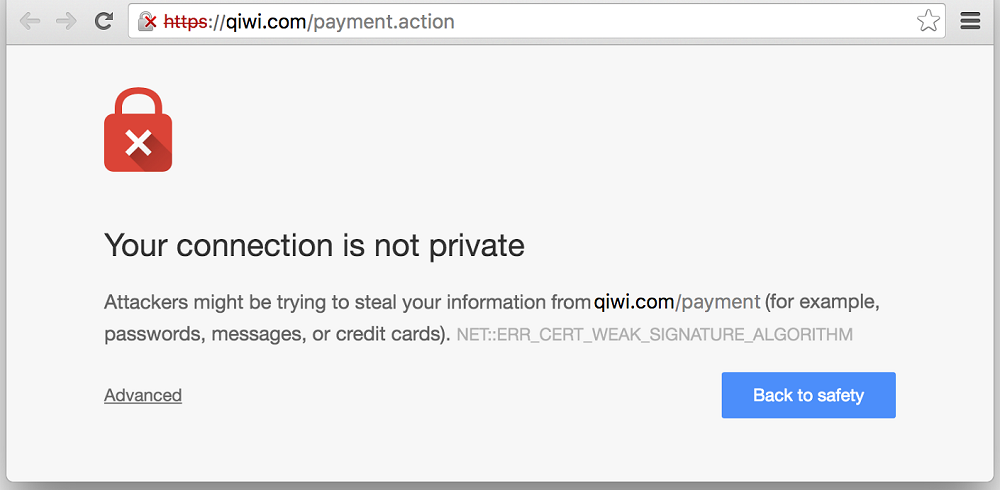1000x490 pixels.
Task: Click the NET::ERR_CERT_WEAK_SIGNATURE_ALGORITHM error code
Action: 654,335
